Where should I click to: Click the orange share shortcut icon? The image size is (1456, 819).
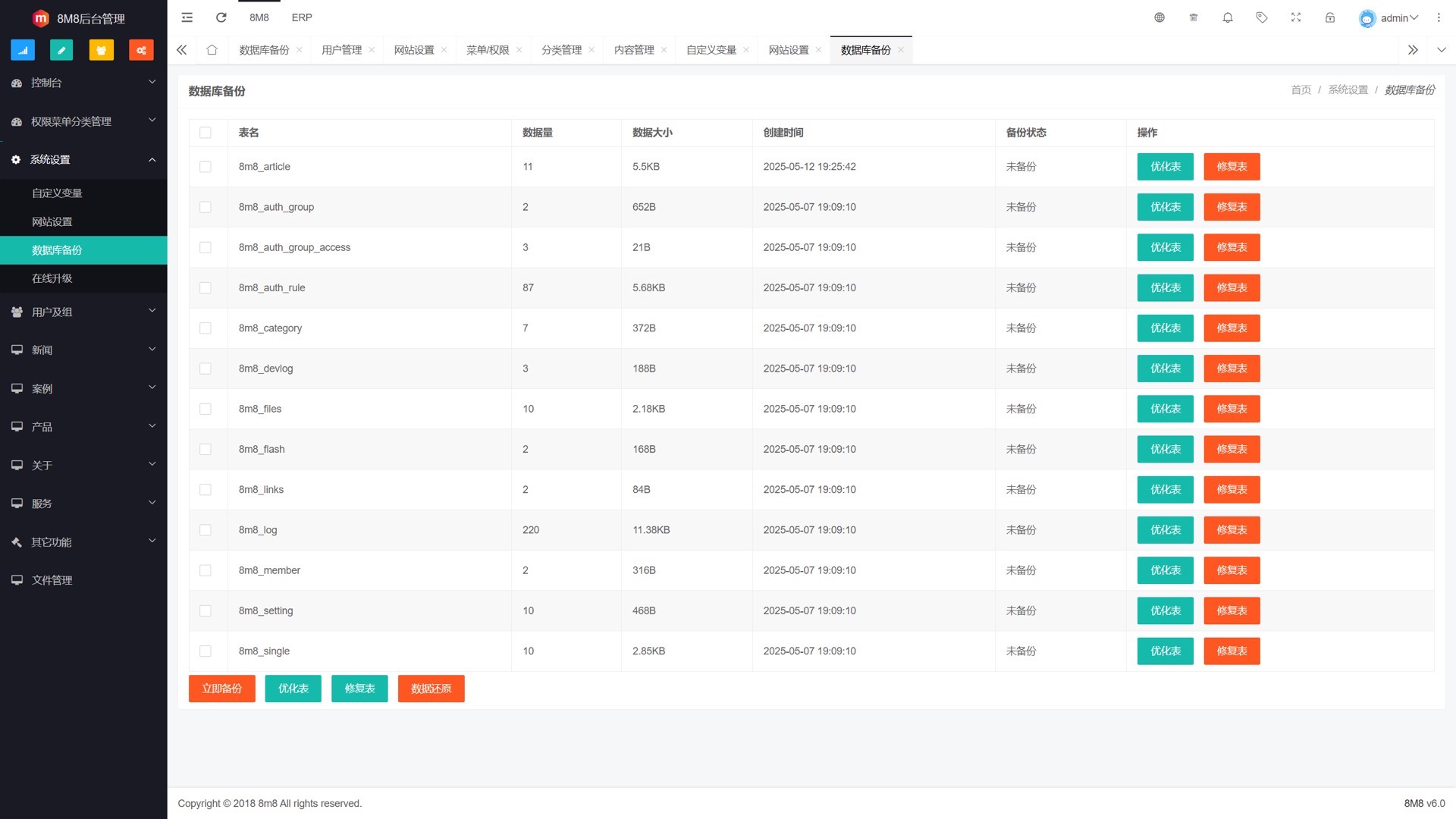click(141, 50)
